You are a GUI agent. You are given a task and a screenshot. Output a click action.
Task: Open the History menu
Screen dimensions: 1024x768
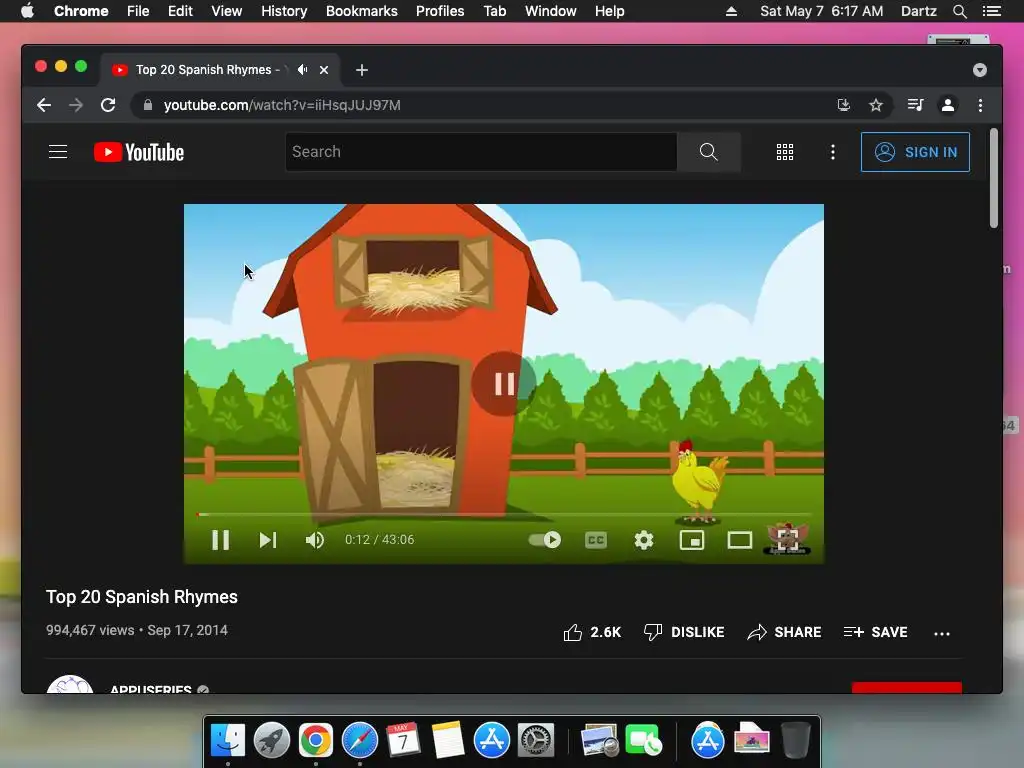pos(284,11)
